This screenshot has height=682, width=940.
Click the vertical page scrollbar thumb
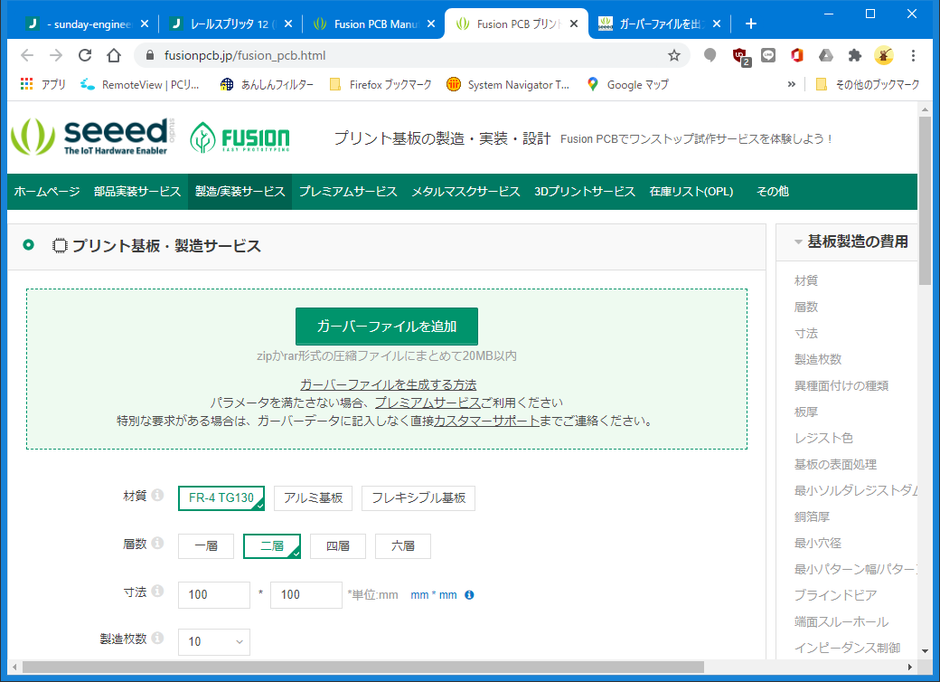(924, 201)
